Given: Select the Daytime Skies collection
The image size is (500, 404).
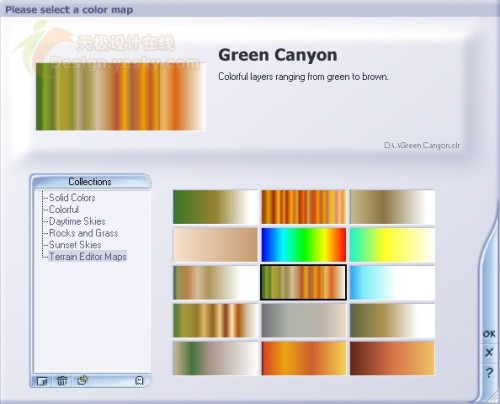Looking at the screenshot, I should click(x=77, y=221).
